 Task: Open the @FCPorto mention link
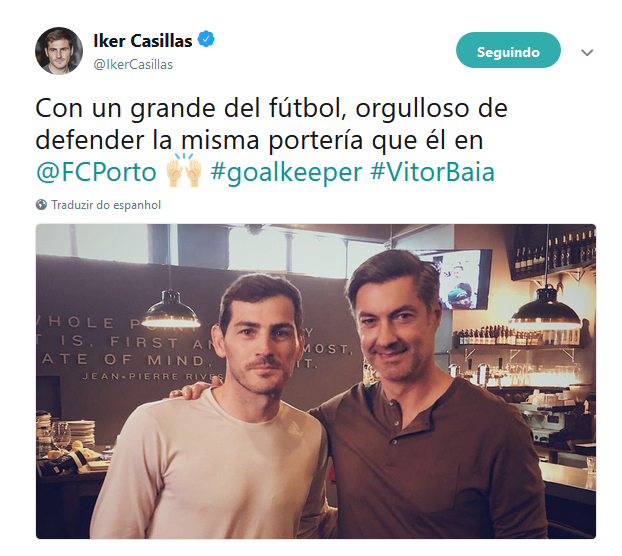click(x=96, y=172)
